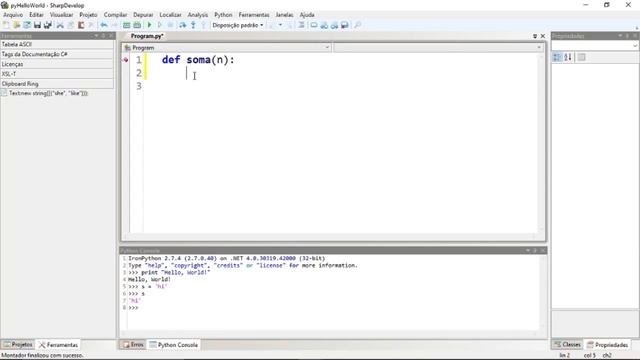Open the Analysis menu

tap(198, 15)
